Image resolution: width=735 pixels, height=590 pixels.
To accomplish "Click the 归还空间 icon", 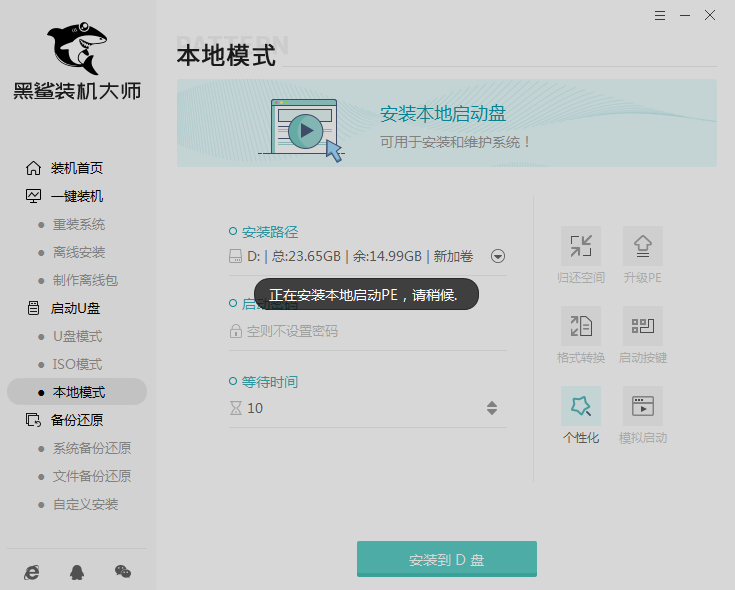I will click(580, 246).
